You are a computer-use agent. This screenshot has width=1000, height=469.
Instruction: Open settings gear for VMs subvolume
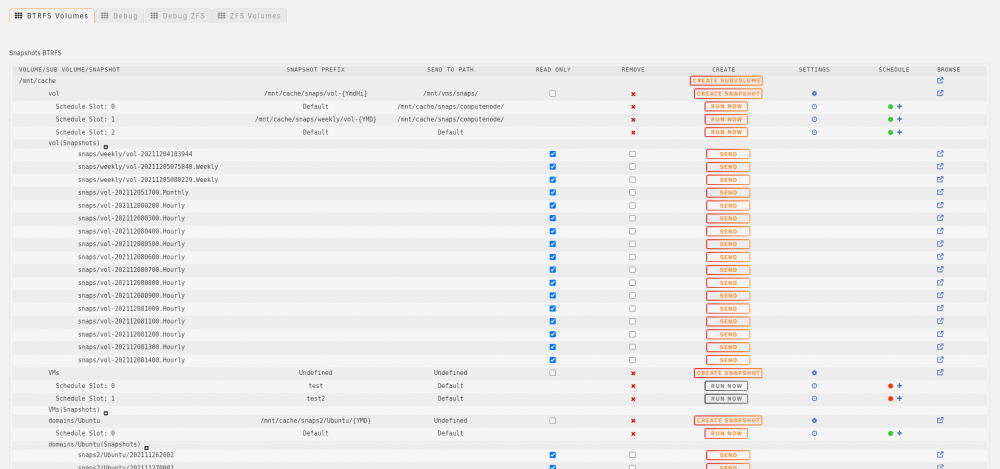pyautogui.click(x=814, y=373)
